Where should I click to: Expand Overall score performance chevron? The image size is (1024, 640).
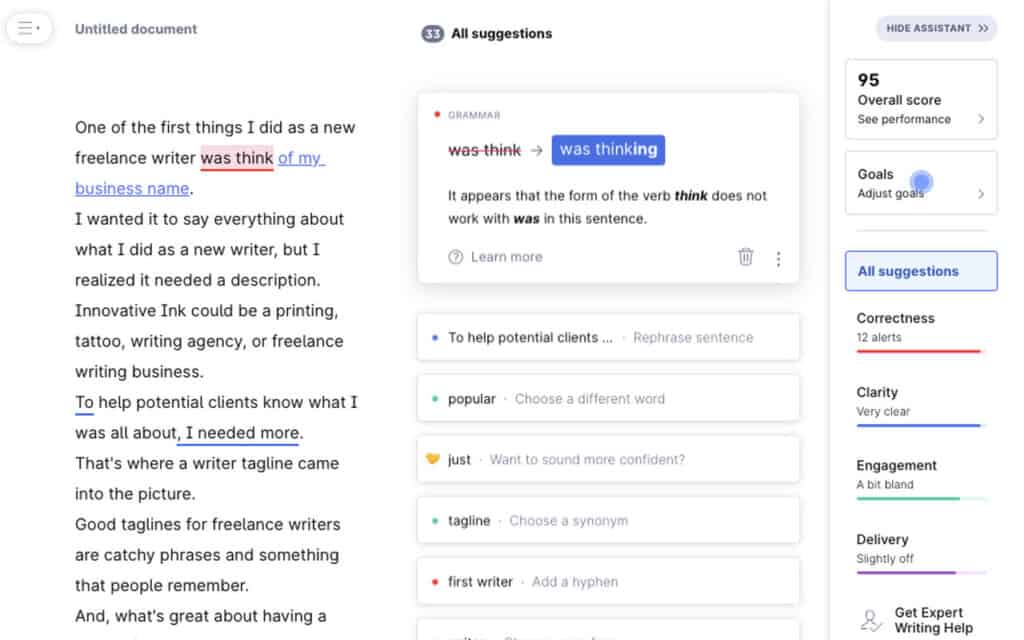[x=980, y=119]
